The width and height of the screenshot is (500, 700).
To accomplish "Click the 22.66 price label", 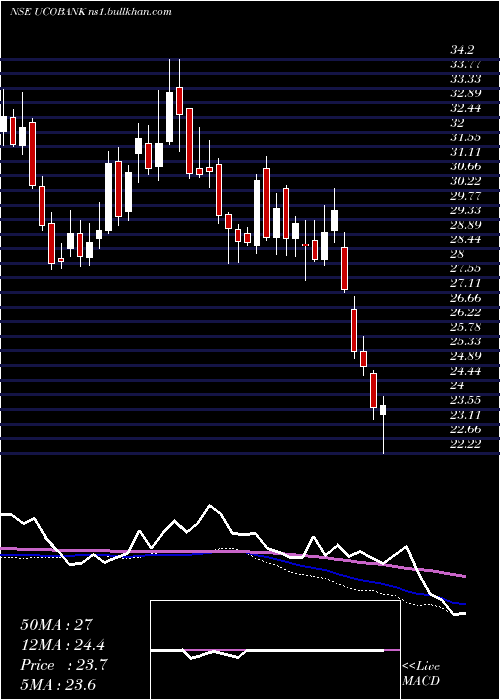I will tap(465, 429).
